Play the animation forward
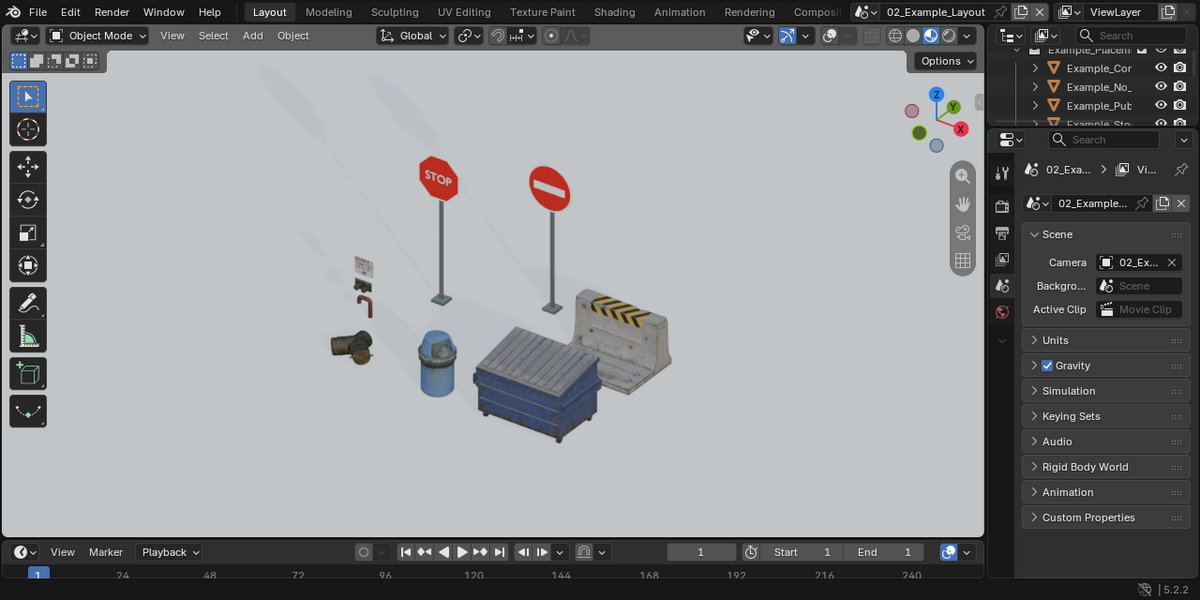The width and height of the screenshot is (1200, 600). point(462,552)
